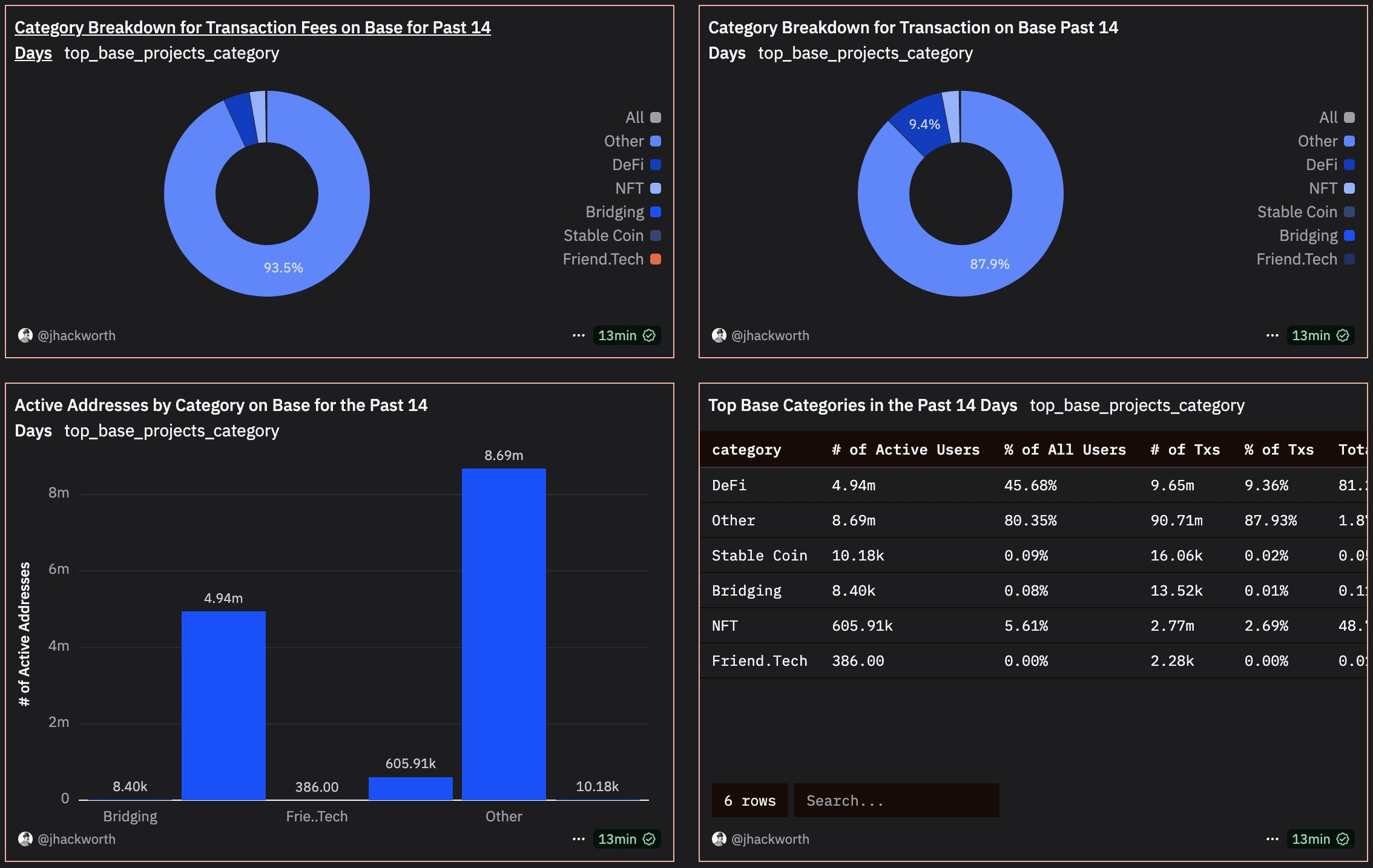
Task: Click jhackworth avatar under Active Addresses chart
Action: click(25, 839)
